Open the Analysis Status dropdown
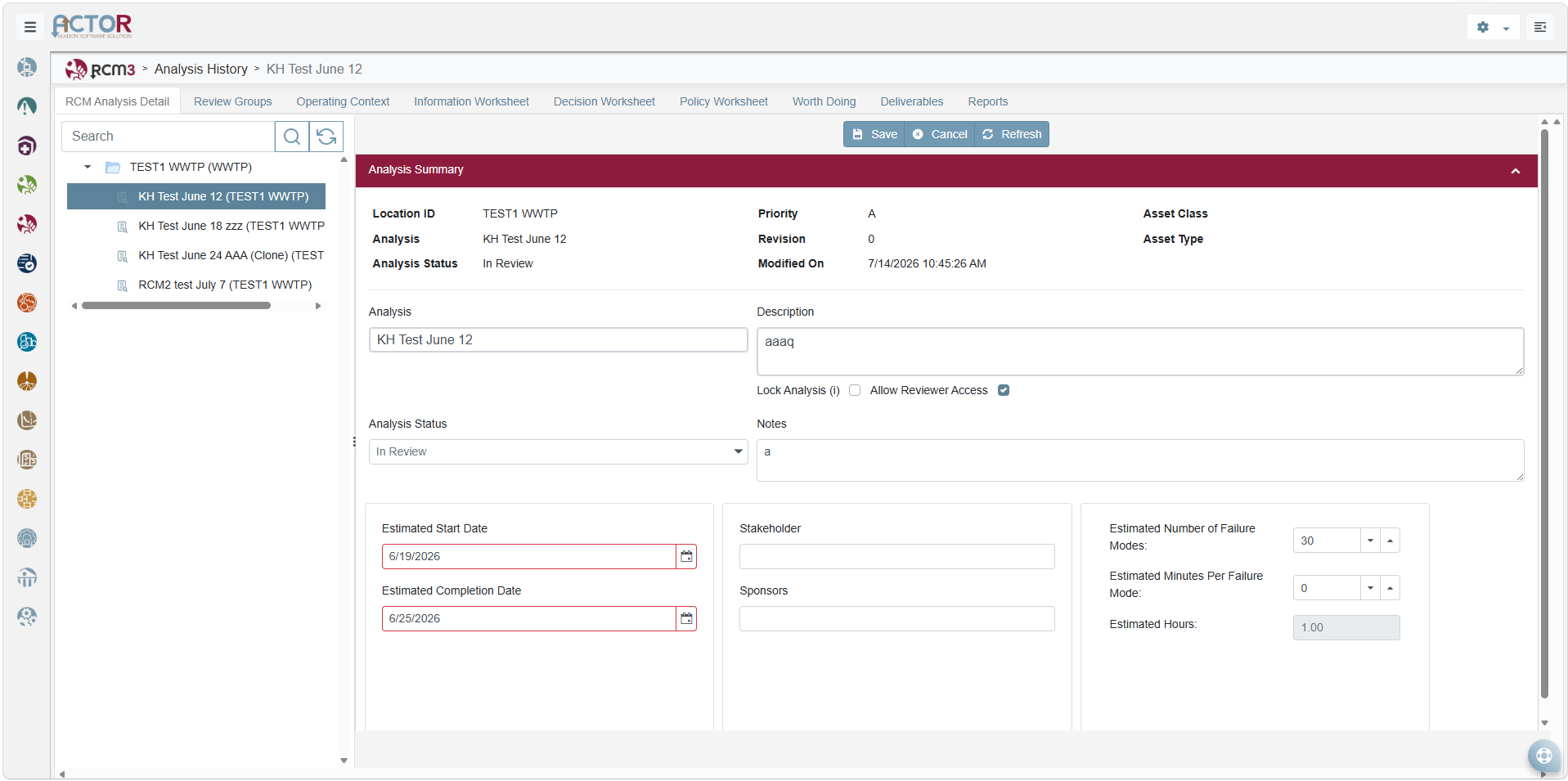This screenshot has height=781, width=1568. coord(558,451)
